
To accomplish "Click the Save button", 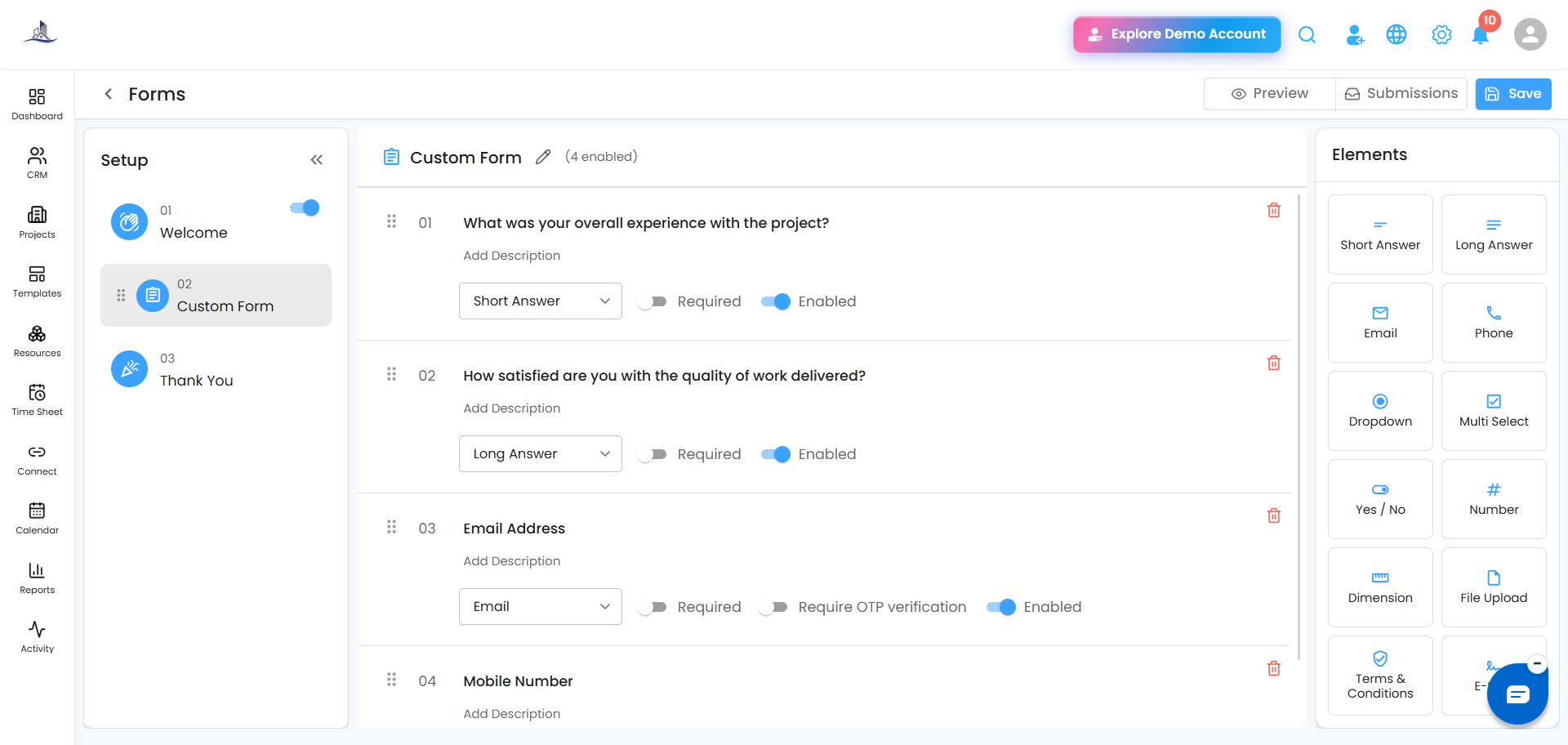I will point(1513,94).
